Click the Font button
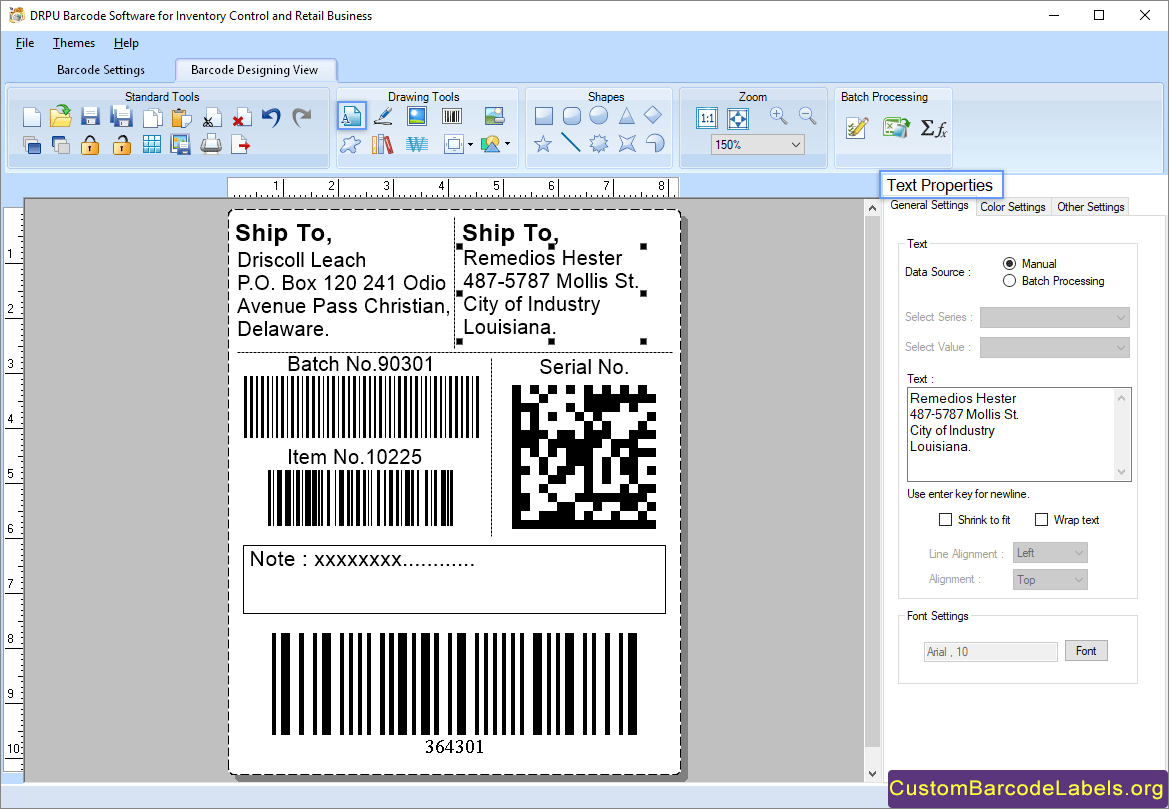 click(x=1086, y=651)
